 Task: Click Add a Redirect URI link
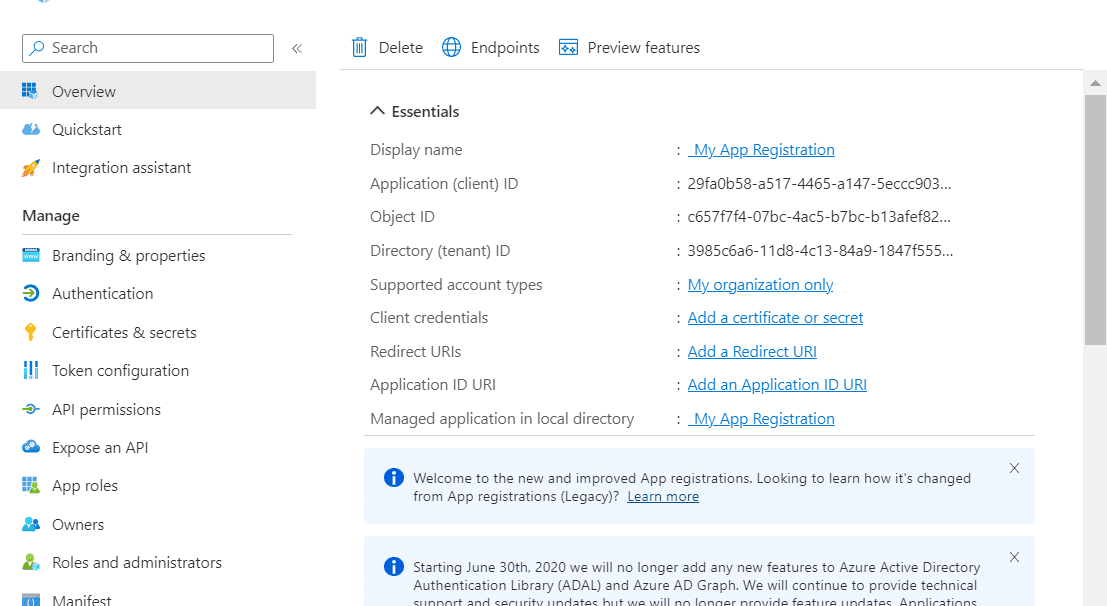coord(752,352)
